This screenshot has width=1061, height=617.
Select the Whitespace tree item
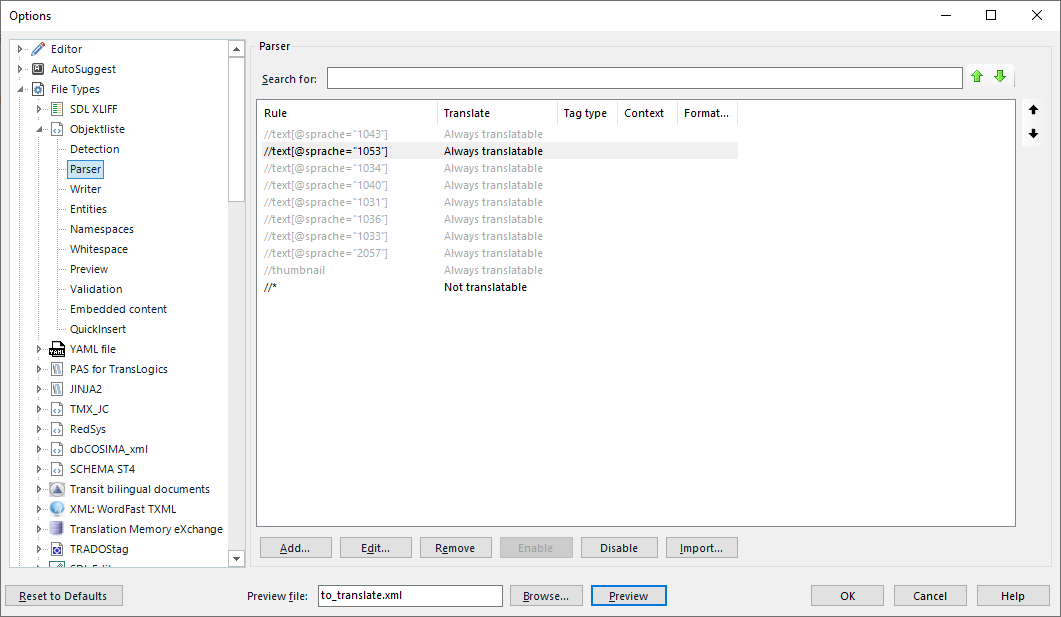click(x=97, y=248)
